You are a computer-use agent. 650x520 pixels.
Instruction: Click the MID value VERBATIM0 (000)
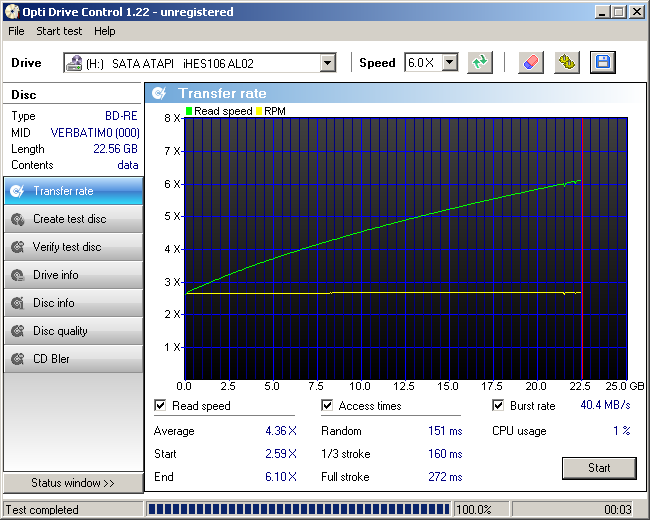[x=95, y=133]
